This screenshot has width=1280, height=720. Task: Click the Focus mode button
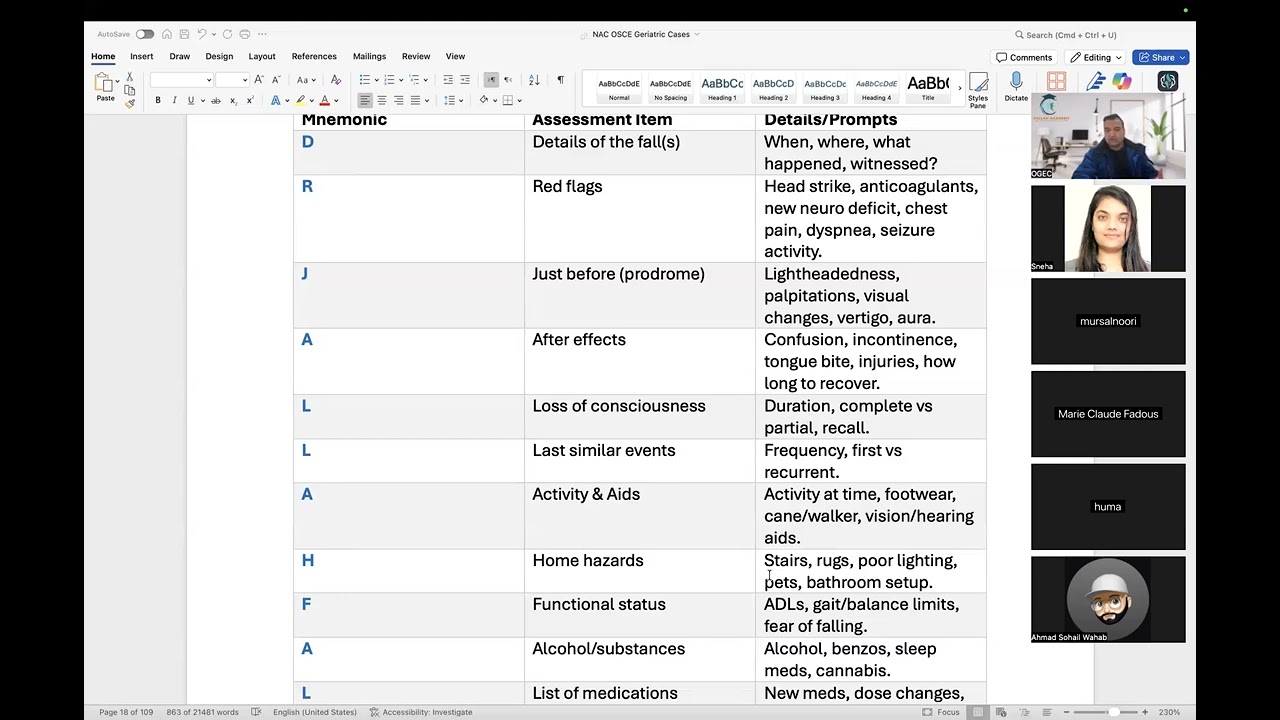(x=940, y=712)
